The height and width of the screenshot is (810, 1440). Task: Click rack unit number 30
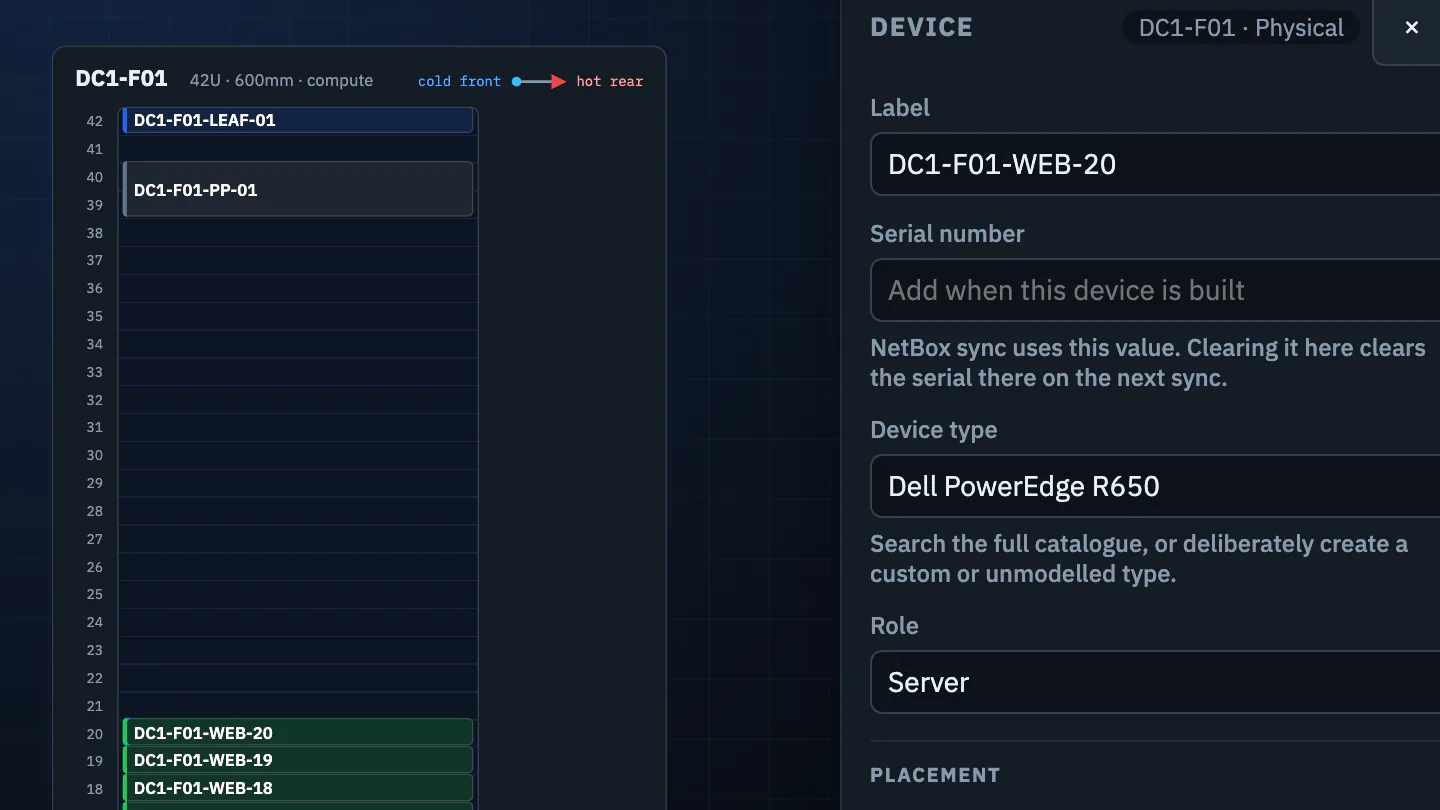(x=95, y=455)
